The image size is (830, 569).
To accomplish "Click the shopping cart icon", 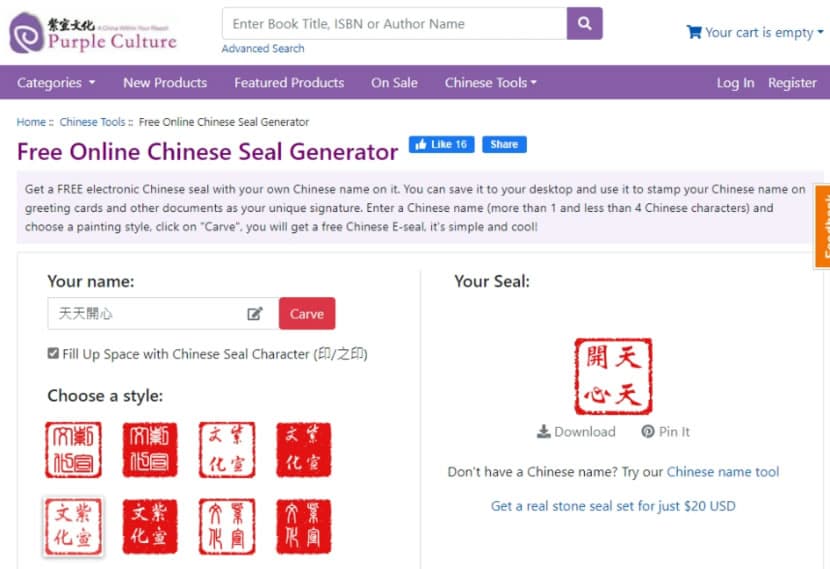I will [x=693, y=32].
